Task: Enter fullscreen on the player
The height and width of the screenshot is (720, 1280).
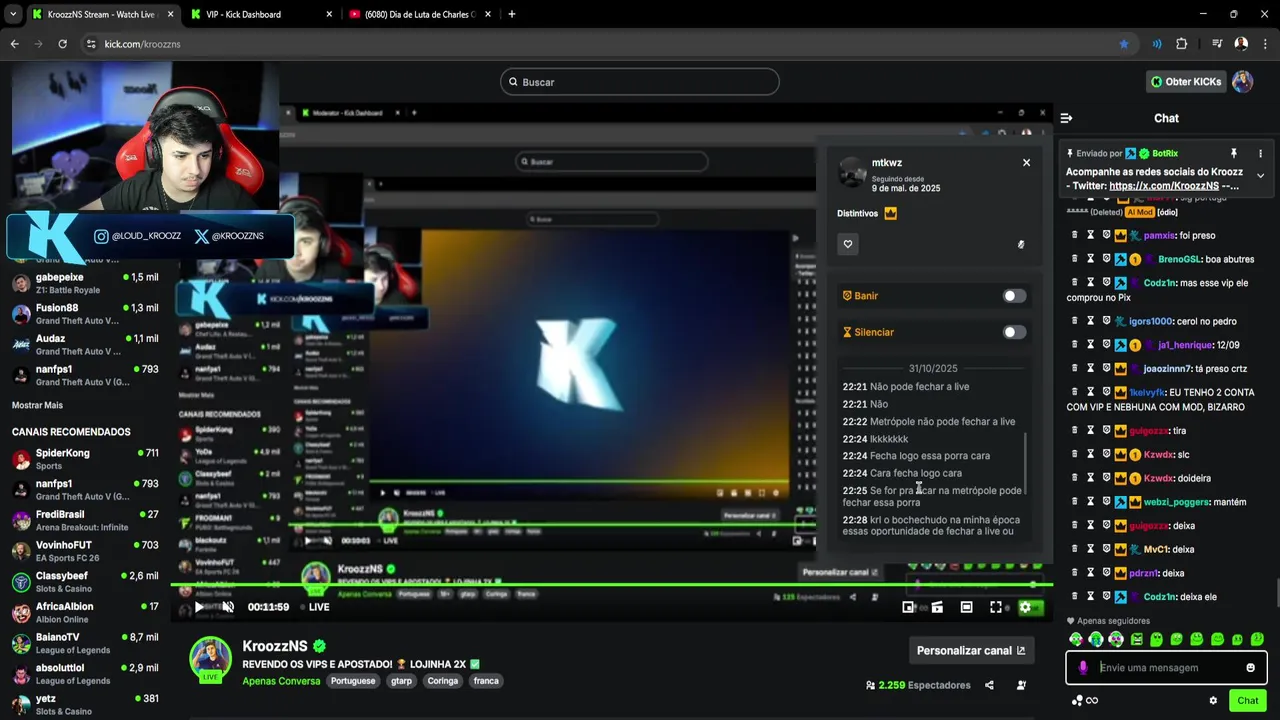Action: pos(996,607)
